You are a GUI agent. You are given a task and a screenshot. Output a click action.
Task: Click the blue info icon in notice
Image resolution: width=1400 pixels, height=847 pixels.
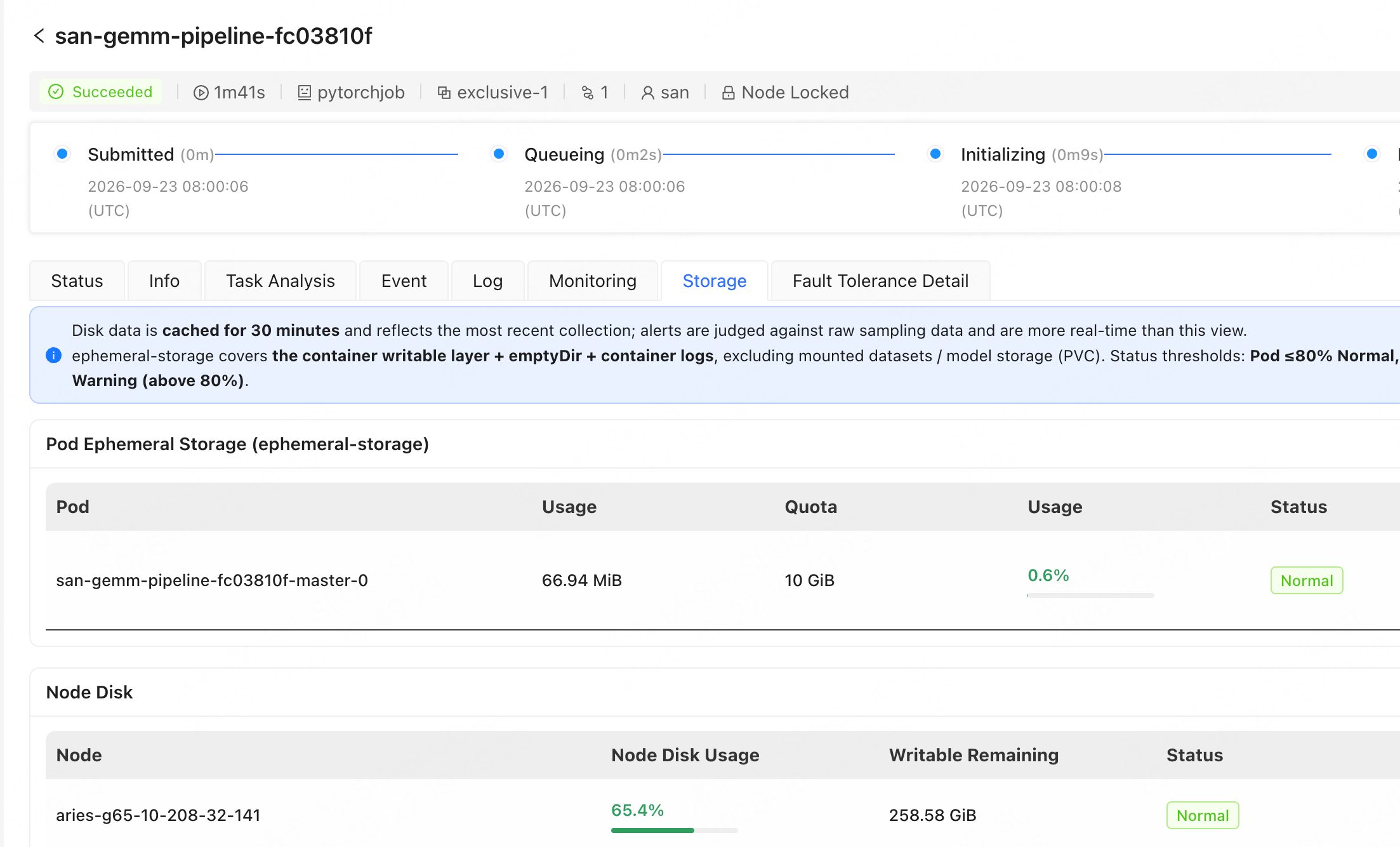(x=54, y=356)
